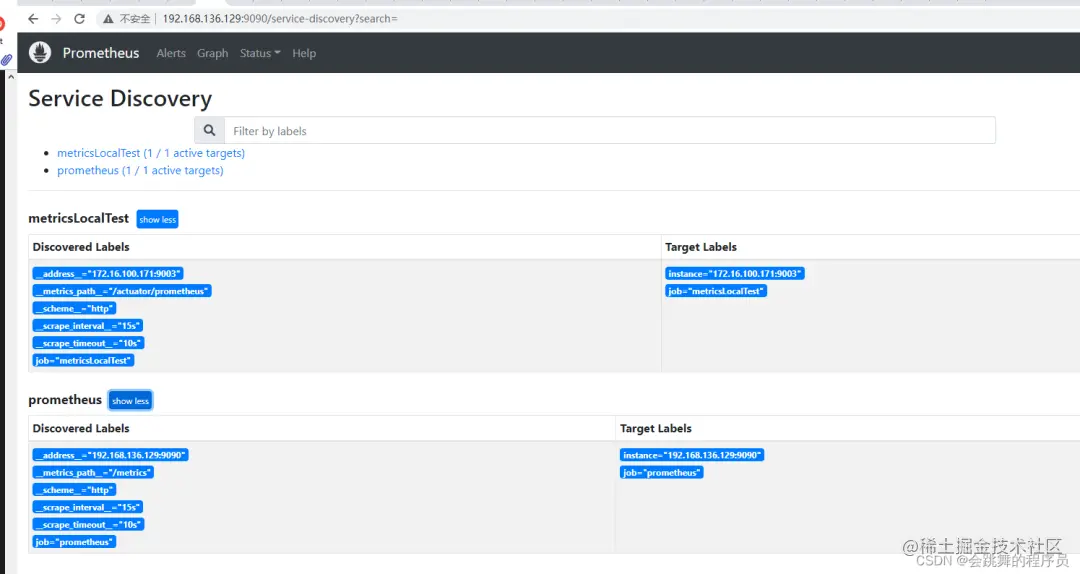Jump to prometheus active targets link
Screen dimensions: 1080x574
click(x=140, y=170)
